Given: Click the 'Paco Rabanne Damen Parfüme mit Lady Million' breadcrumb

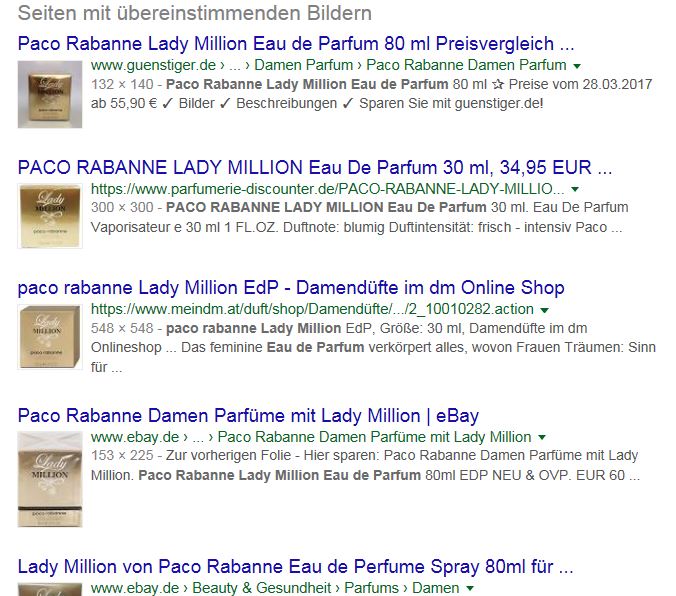Looking at the screenshot, I should point(374,437).
